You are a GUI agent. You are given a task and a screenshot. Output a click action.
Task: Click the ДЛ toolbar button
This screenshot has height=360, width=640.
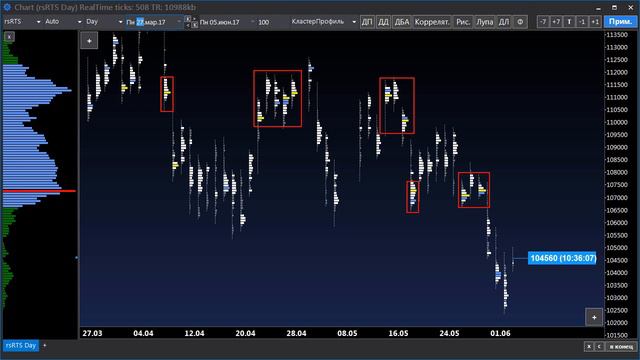click(x=504, y=22)
